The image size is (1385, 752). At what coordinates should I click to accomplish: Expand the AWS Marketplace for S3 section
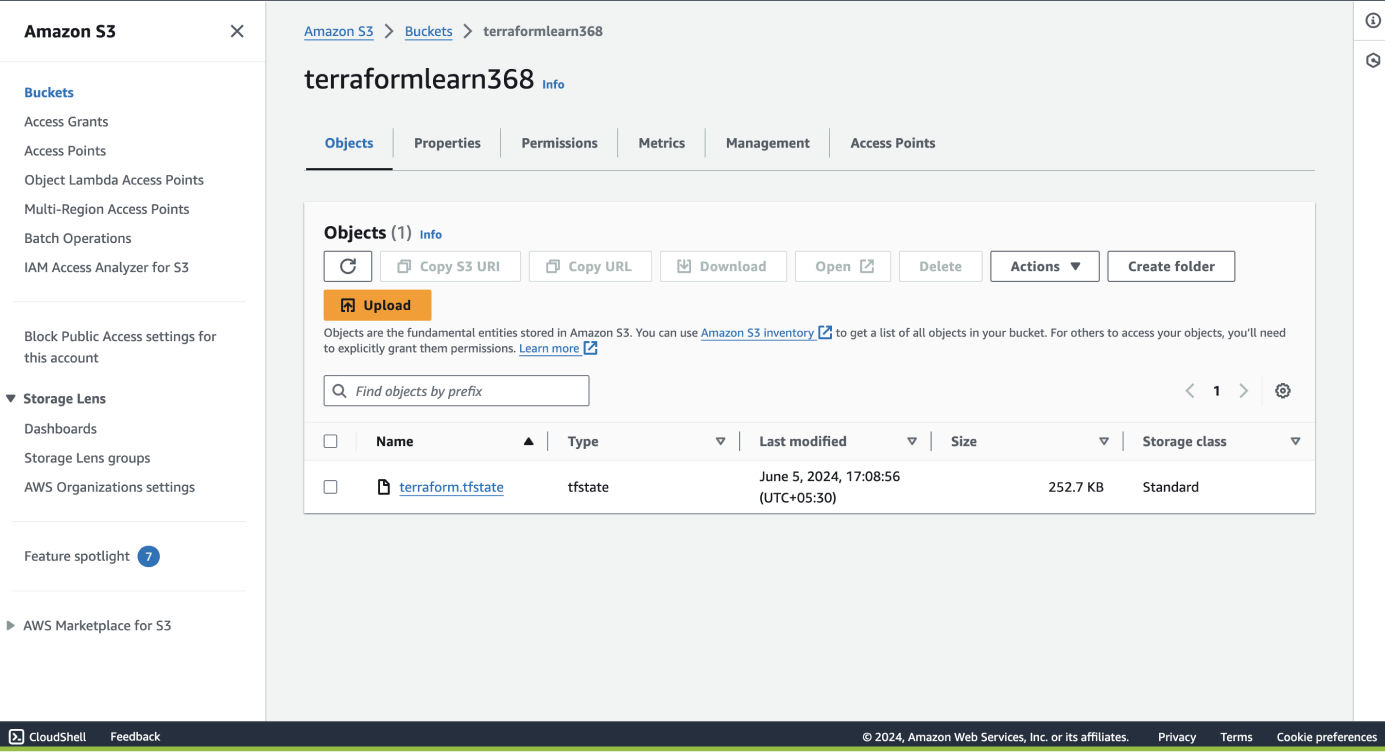[11, 626]
